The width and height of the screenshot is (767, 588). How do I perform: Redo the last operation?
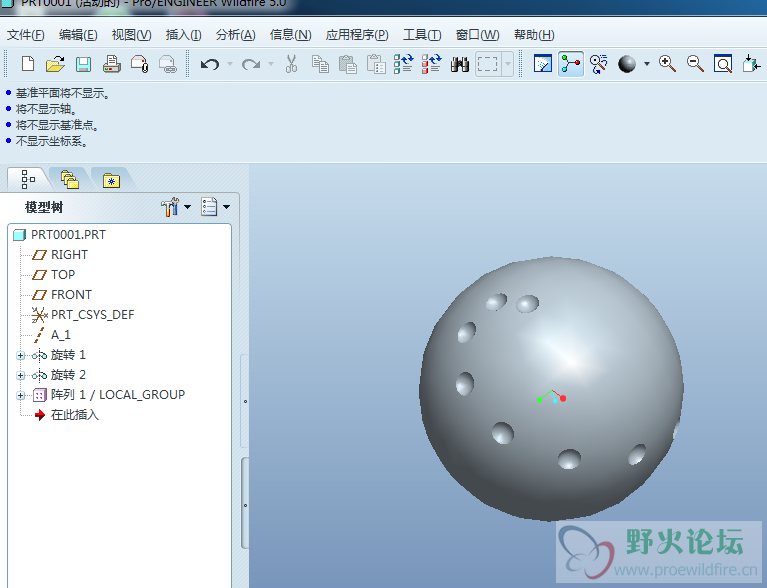[x=251, y=64]
